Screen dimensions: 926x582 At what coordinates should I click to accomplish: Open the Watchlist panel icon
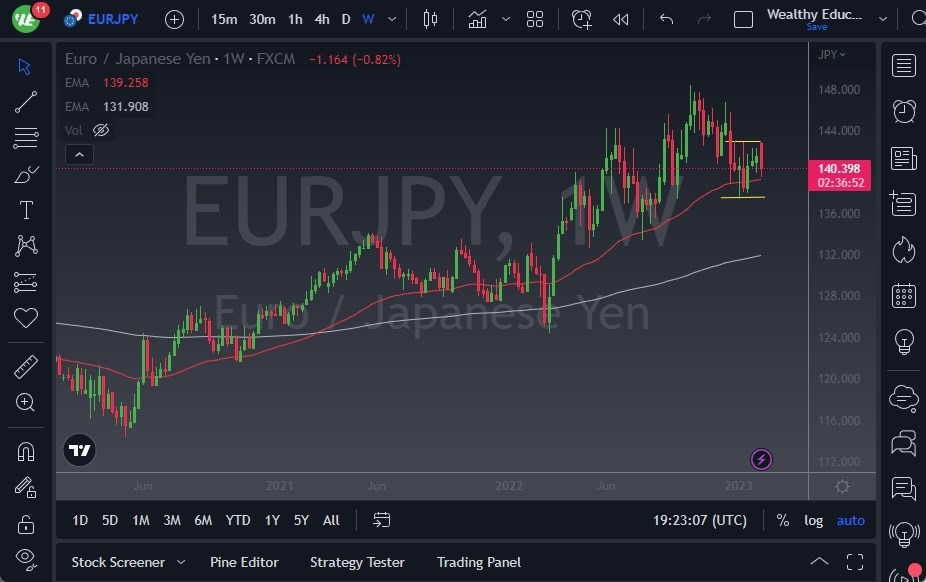coord(903,65)
